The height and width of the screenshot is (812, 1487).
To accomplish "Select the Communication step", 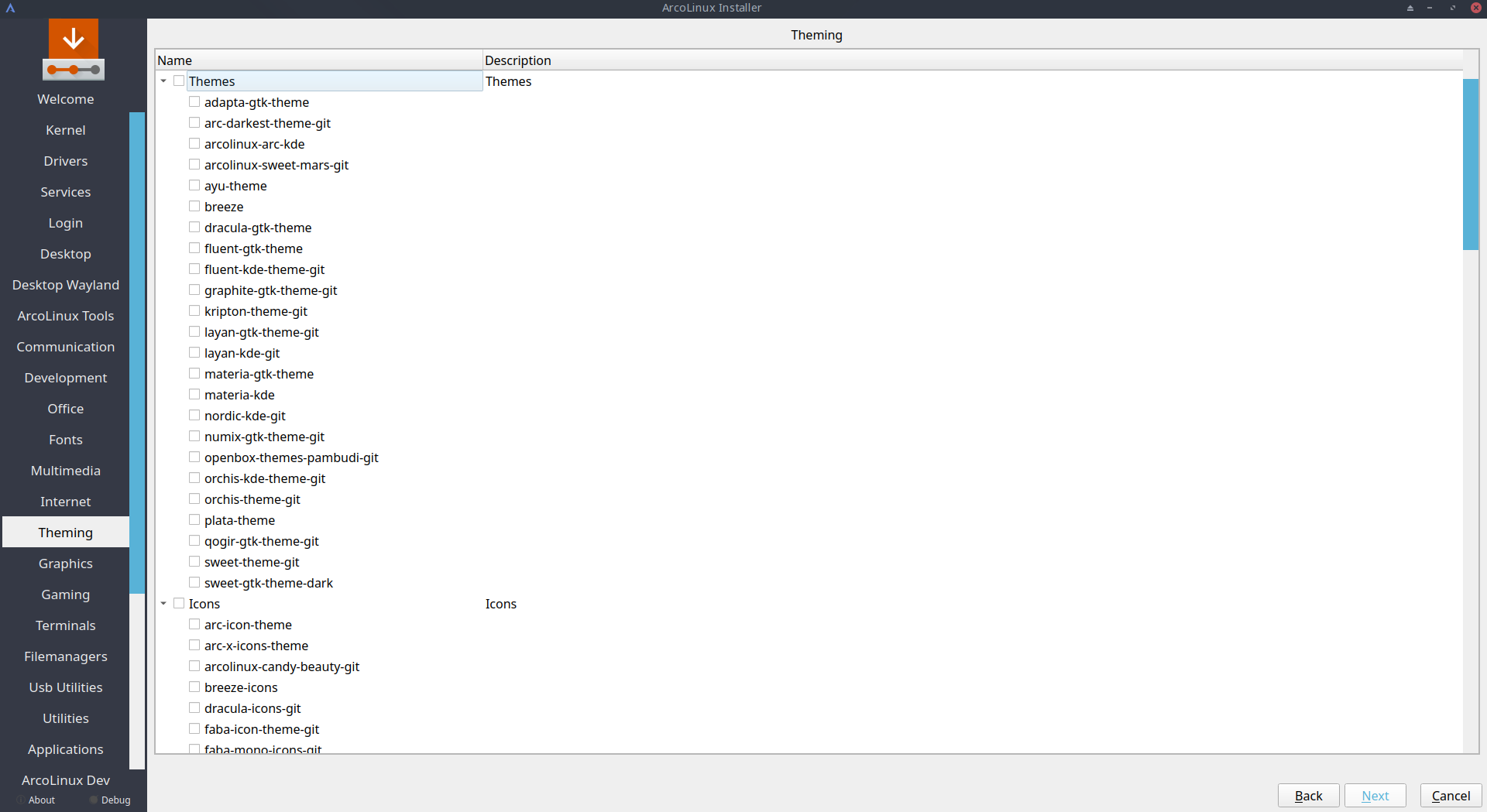I will (66, 347).
